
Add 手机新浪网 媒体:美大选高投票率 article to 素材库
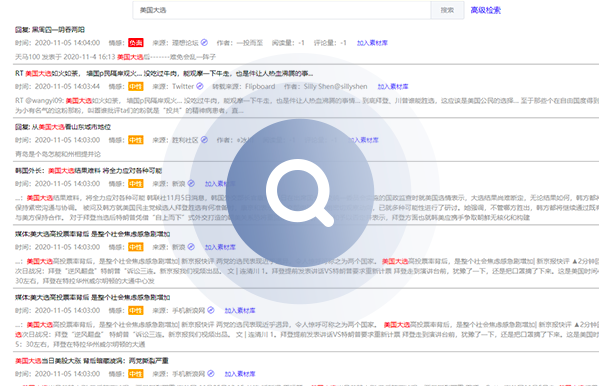(240, 311)
